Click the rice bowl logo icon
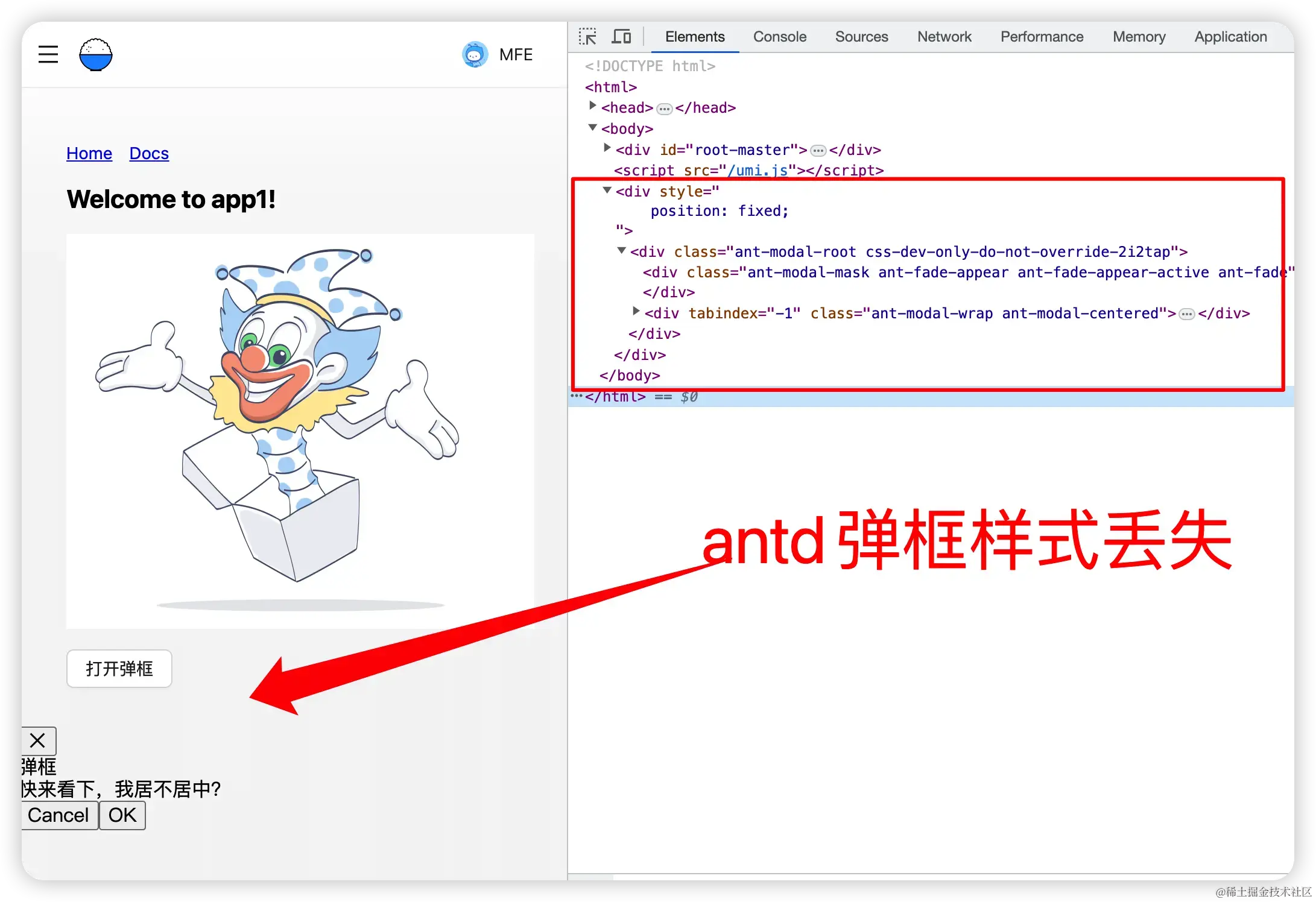Viewport: 1316px width, 902px height. [96, 55]
